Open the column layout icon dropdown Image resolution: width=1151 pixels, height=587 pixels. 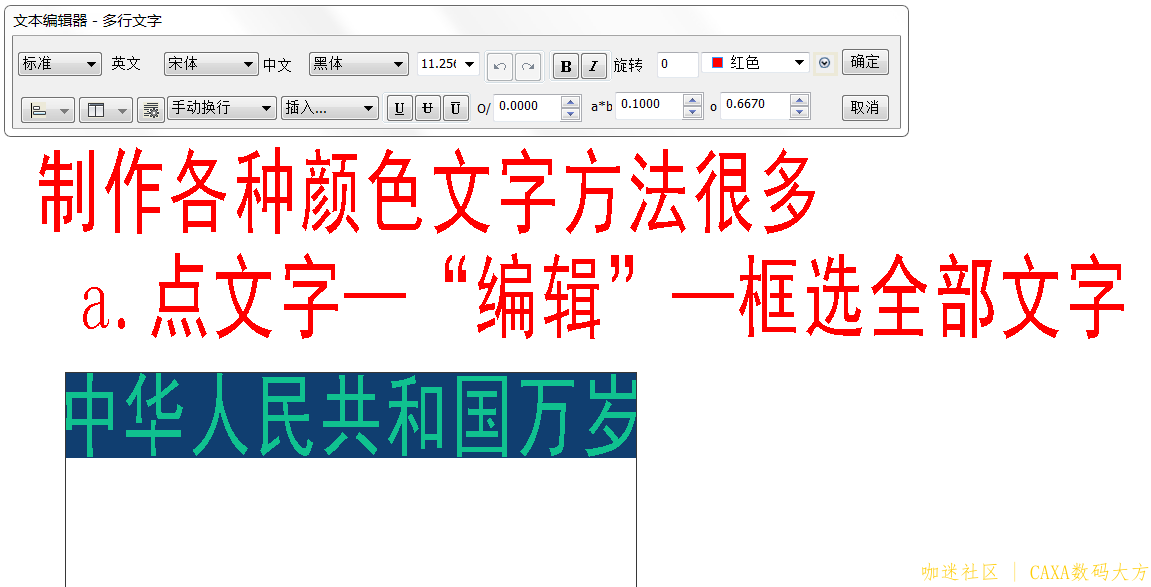(106, 110)
